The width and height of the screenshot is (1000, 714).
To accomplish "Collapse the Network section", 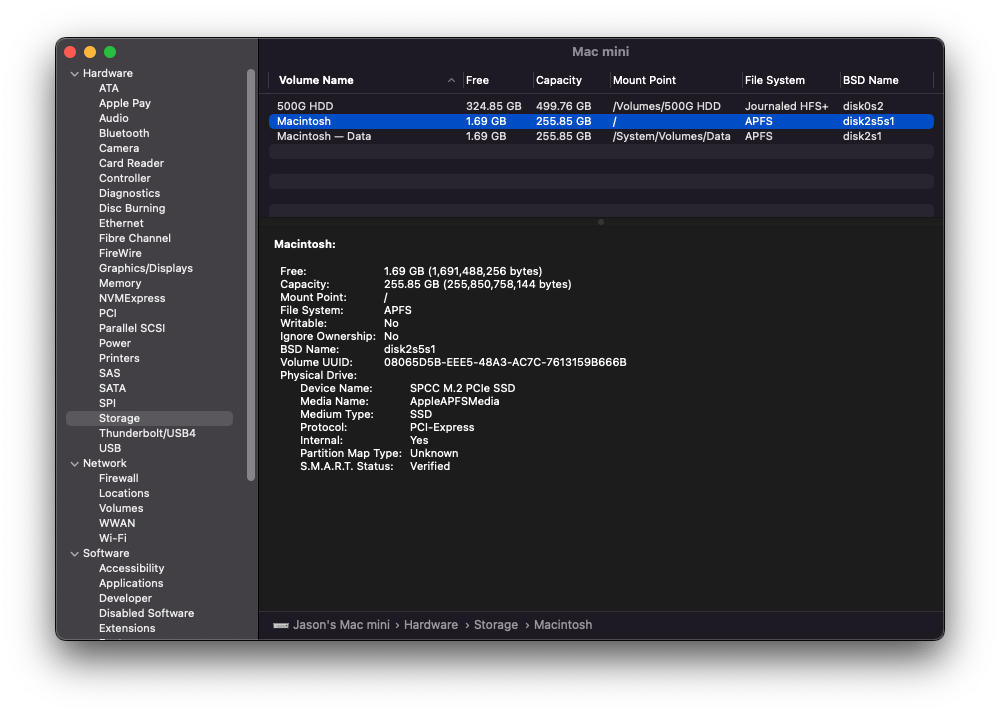I will click(74, 463).
